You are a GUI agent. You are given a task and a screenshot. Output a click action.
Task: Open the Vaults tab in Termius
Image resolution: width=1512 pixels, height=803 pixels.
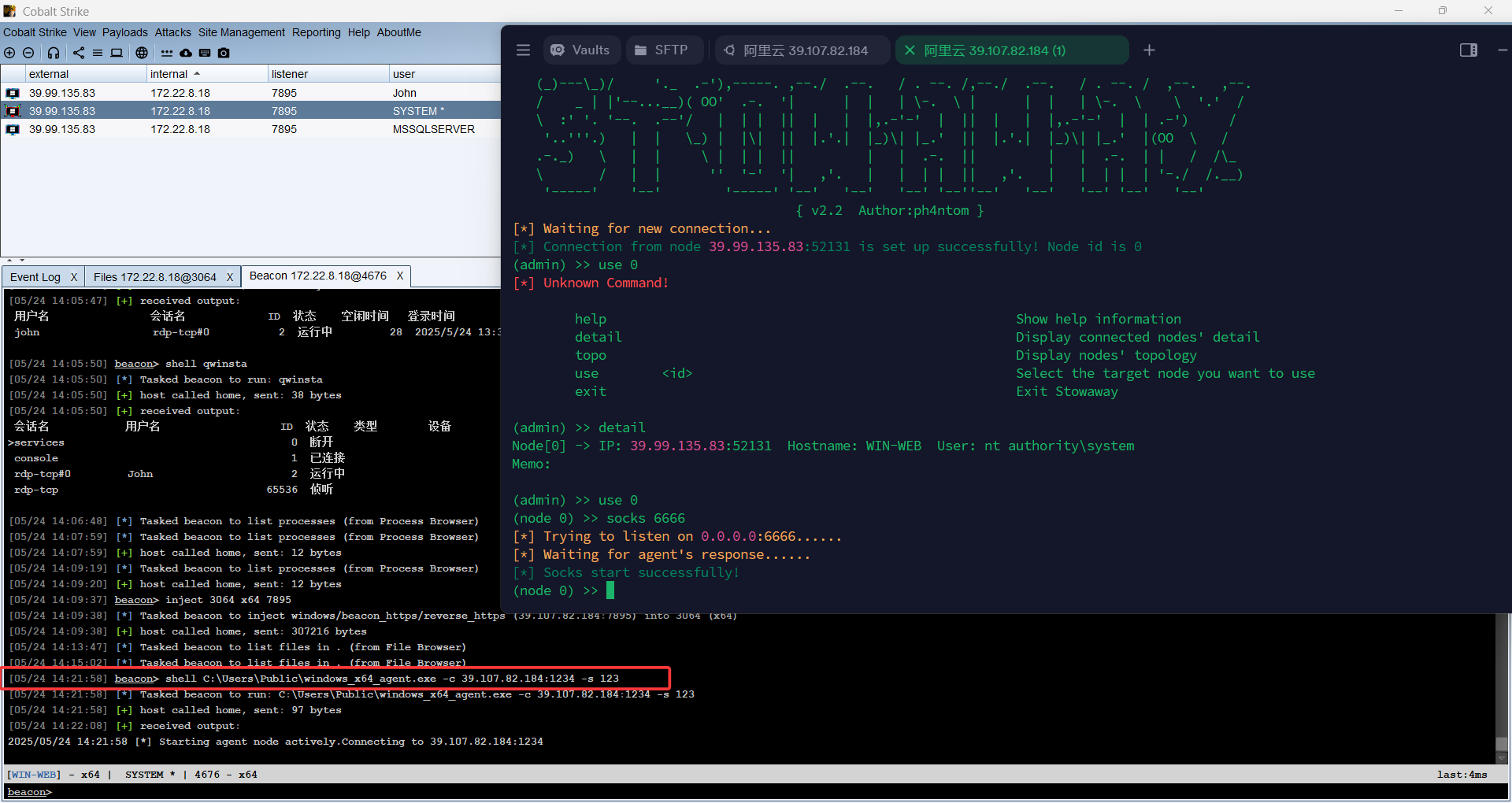tap(581, 50)
